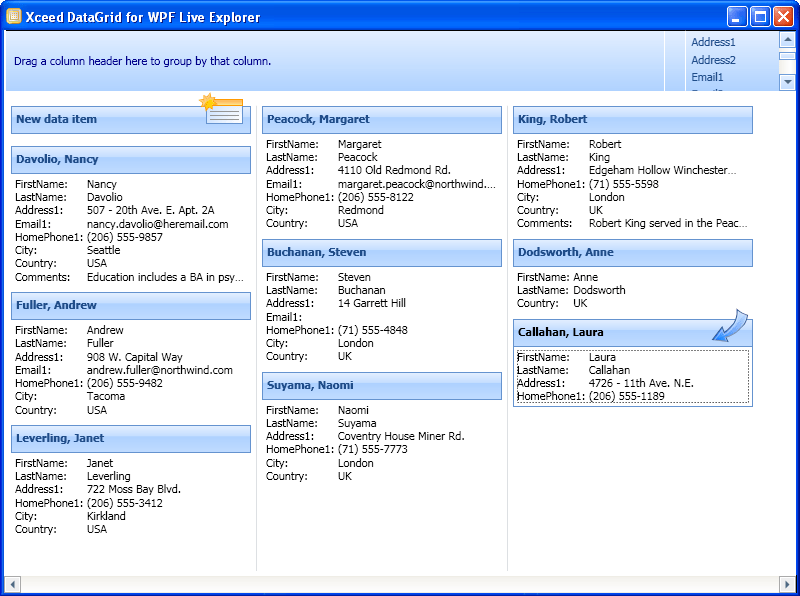
Task: Select the "King, Robert" card header
Action: [x=630, y=119]
